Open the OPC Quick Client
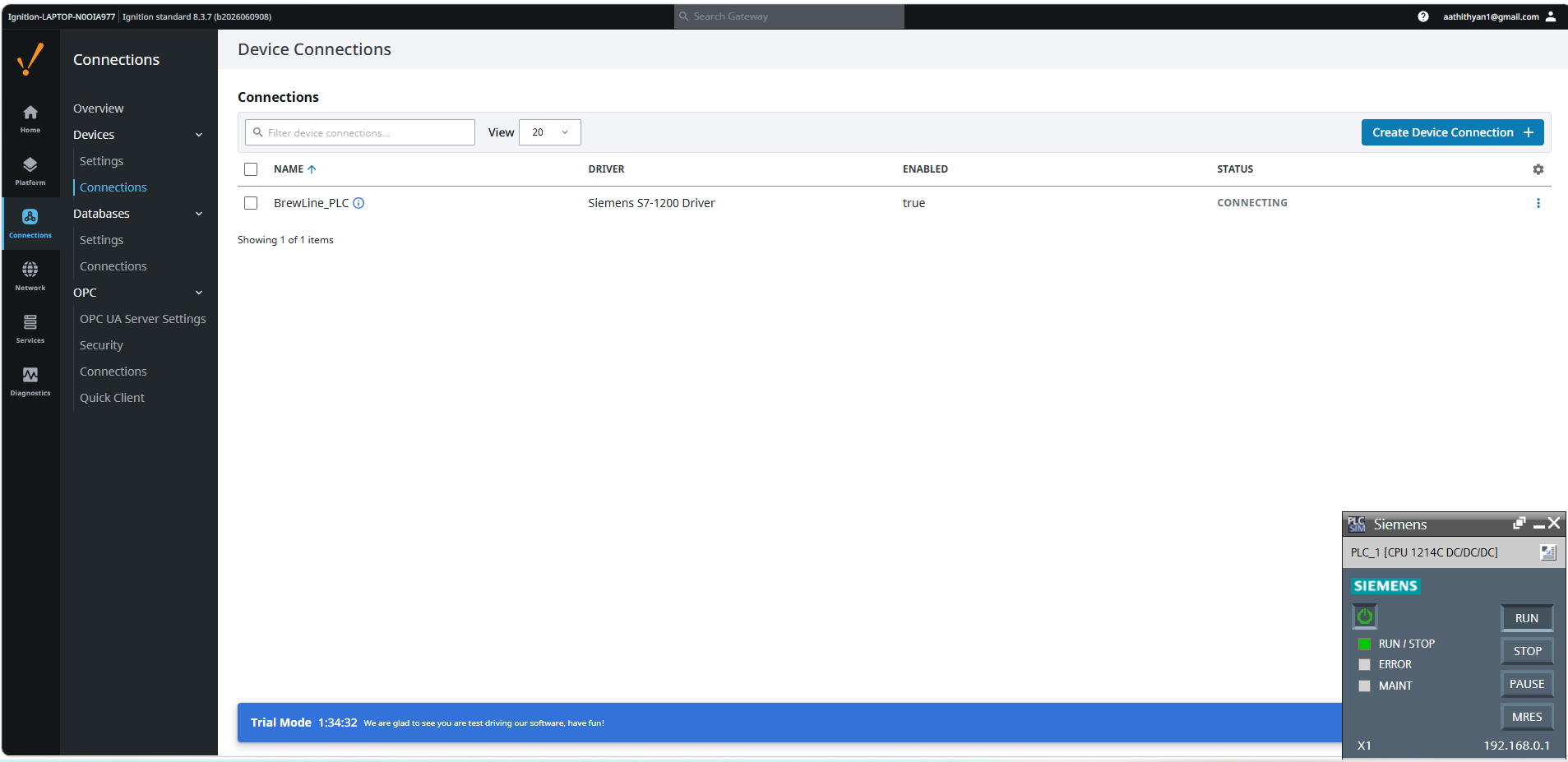This screenshot has height=762, width=1568. tap(112, 398)
